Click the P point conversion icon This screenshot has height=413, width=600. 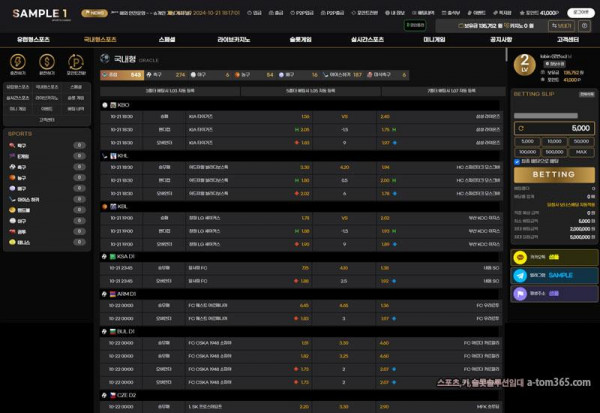(77, 64)
